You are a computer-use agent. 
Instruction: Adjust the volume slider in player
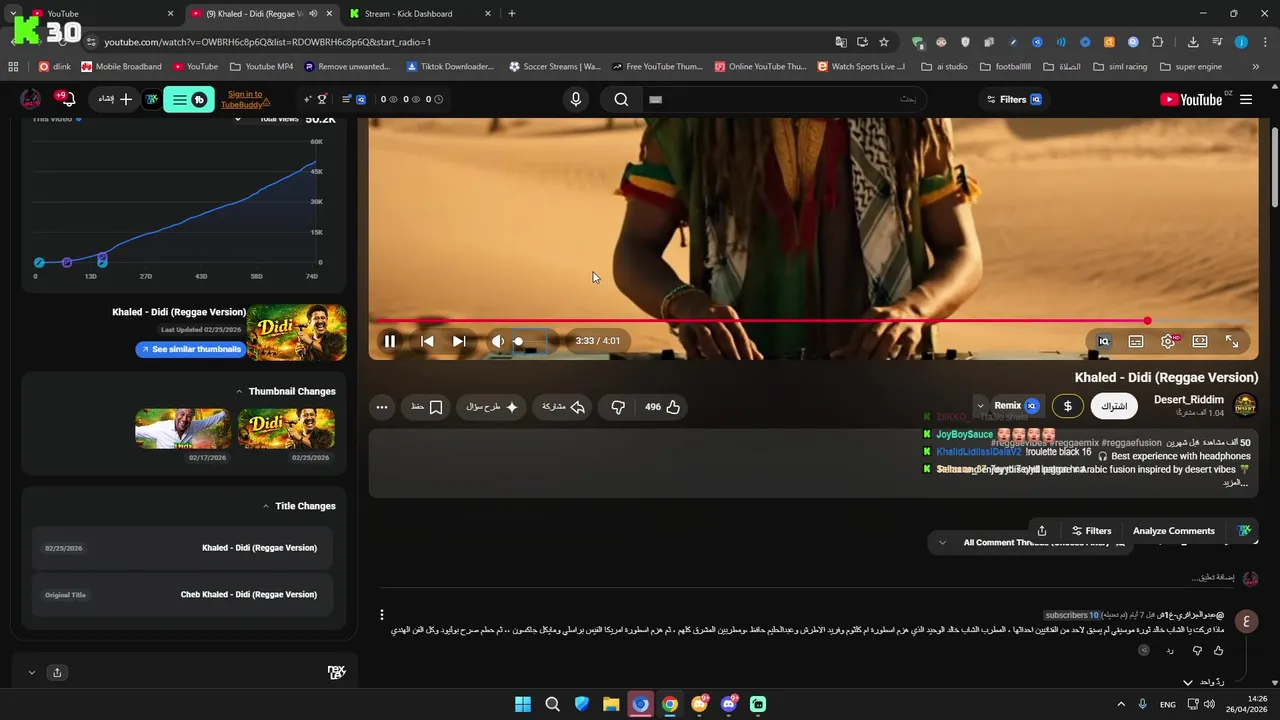tap(530, 341)
